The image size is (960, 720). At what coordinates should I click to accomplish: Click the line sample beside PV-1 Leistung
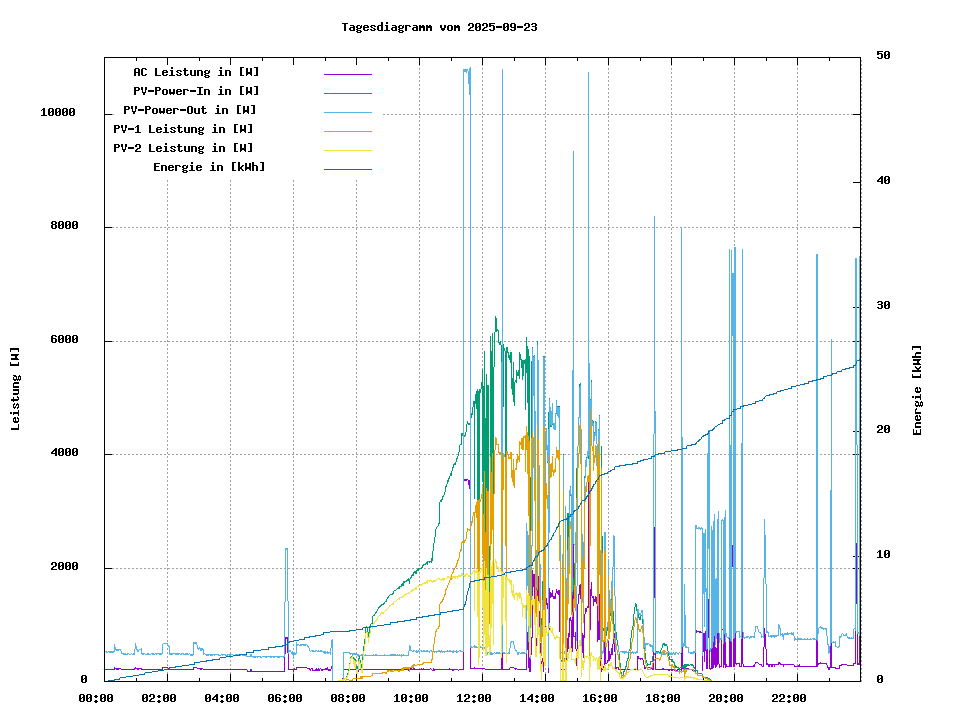point(347,130)
